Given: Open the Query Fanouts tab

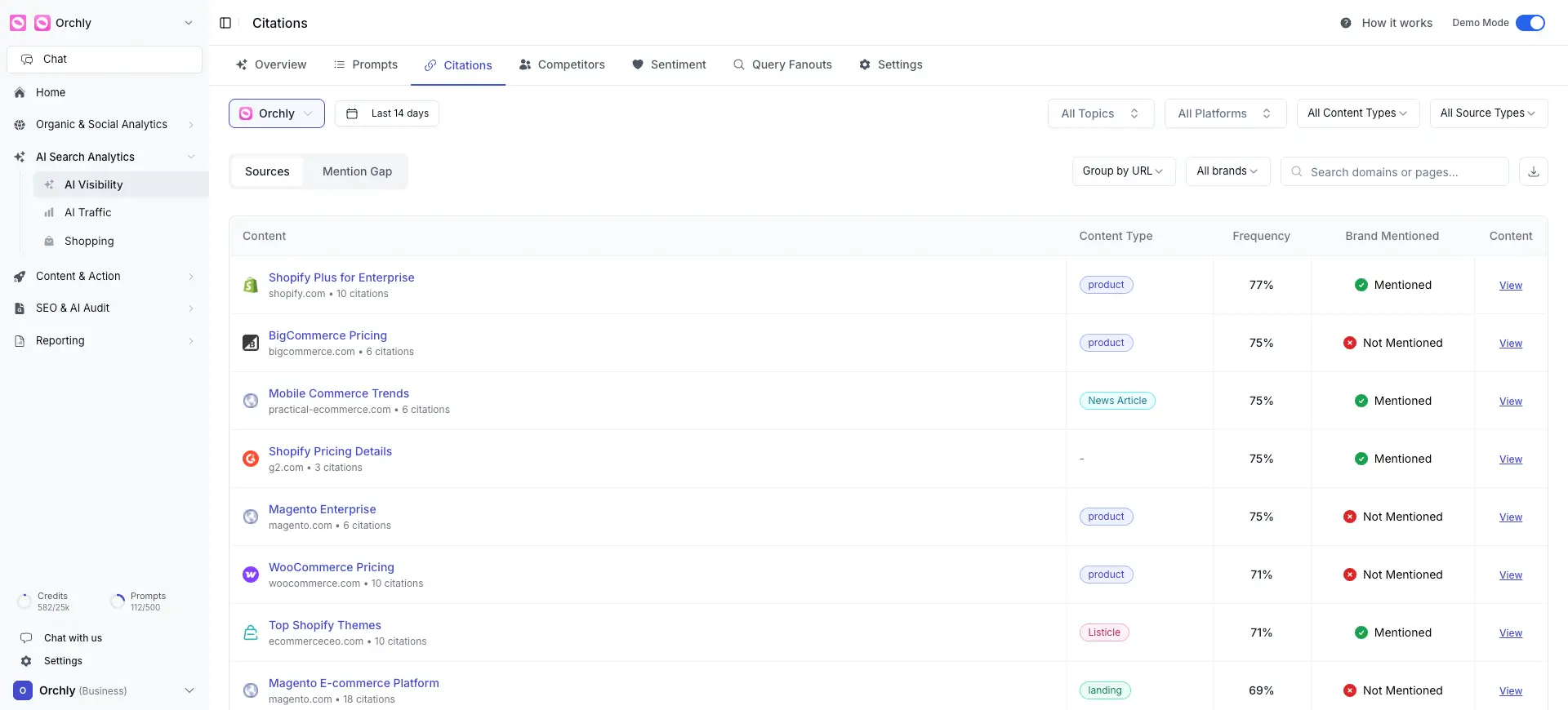Looking at the screenshot, I should pyautogui.click(x=782, y=64).
